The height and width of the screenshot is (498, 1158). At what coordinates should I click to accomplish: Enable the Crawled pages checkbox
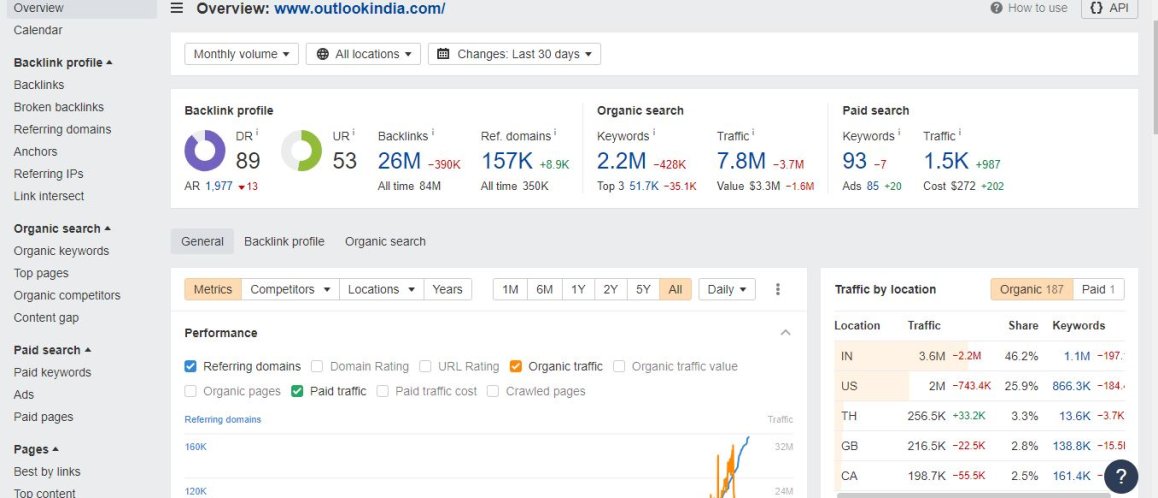tap(493, 392)
